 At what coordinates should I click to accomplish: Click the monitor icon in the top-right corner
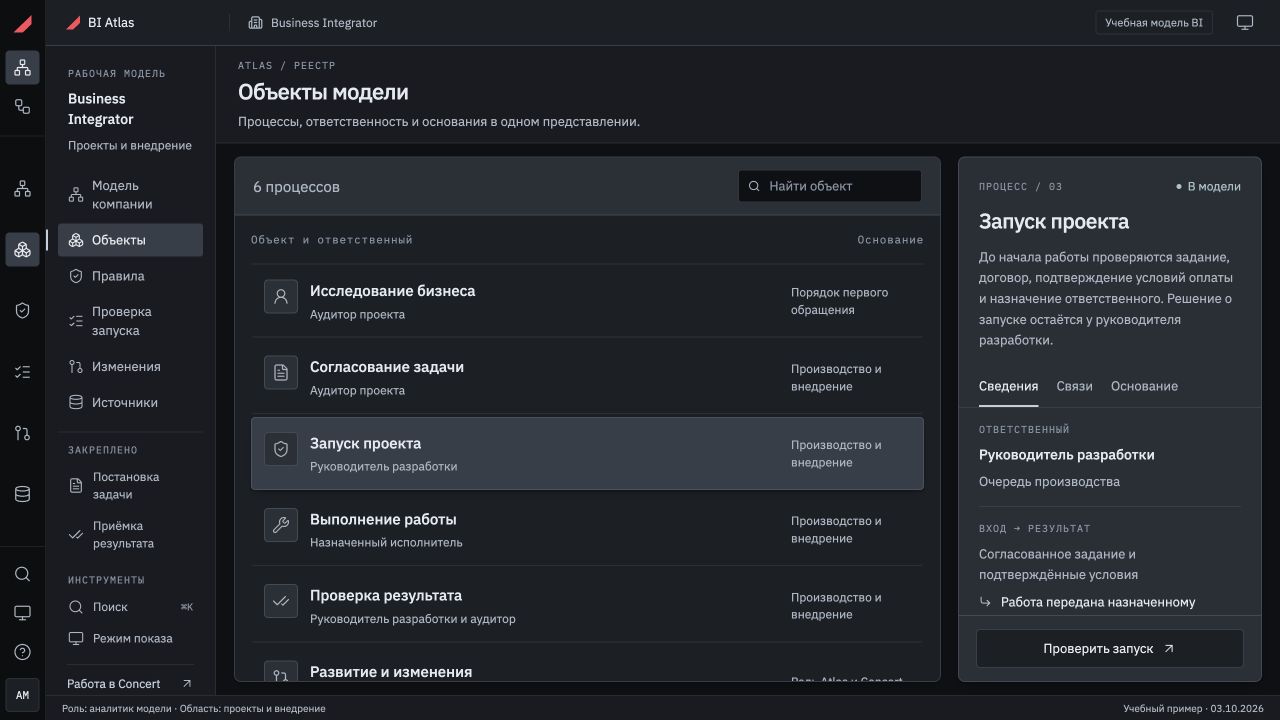(1245, 23)
